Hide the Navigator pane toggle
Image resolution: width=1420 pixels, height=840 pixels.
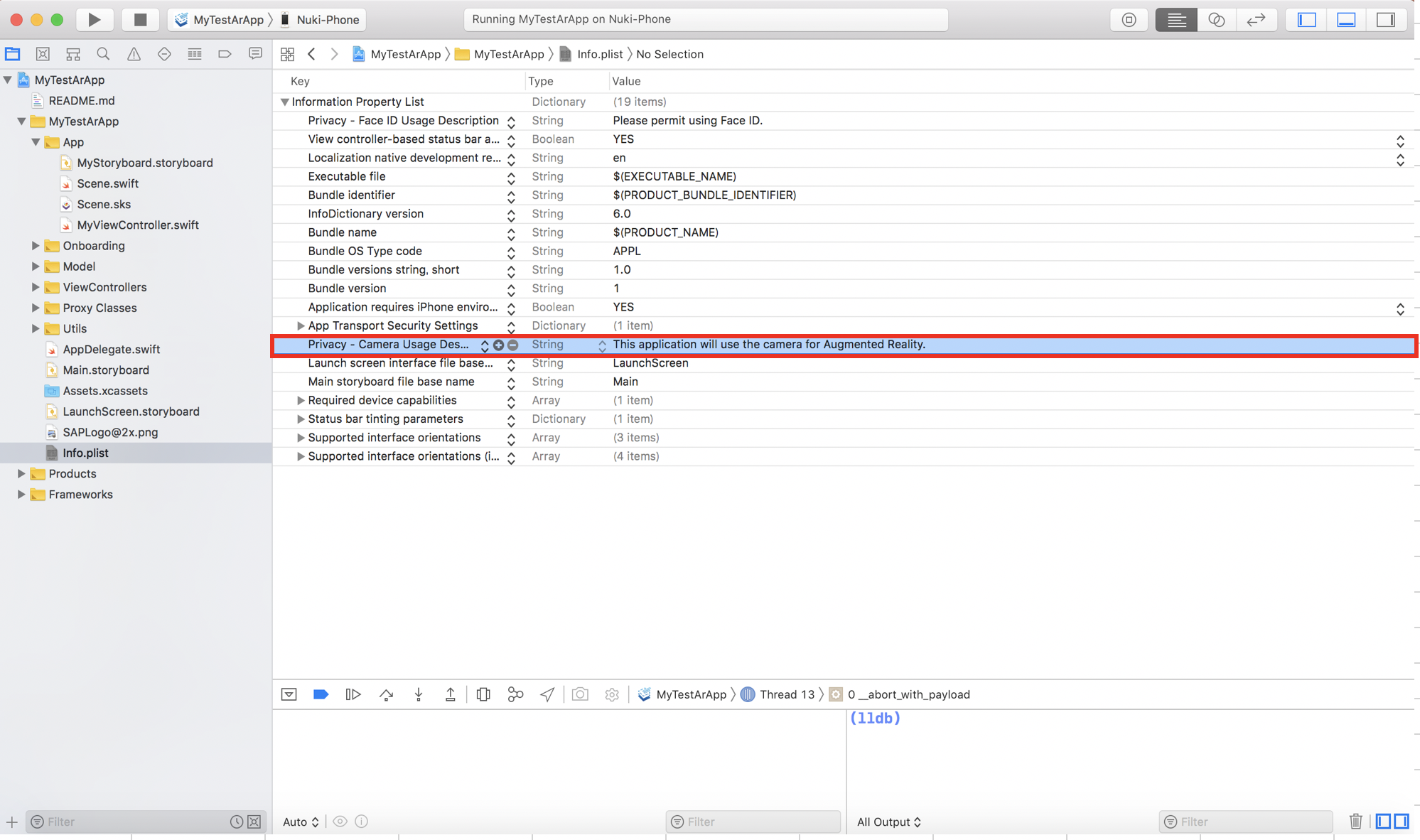pos(1306,19)
